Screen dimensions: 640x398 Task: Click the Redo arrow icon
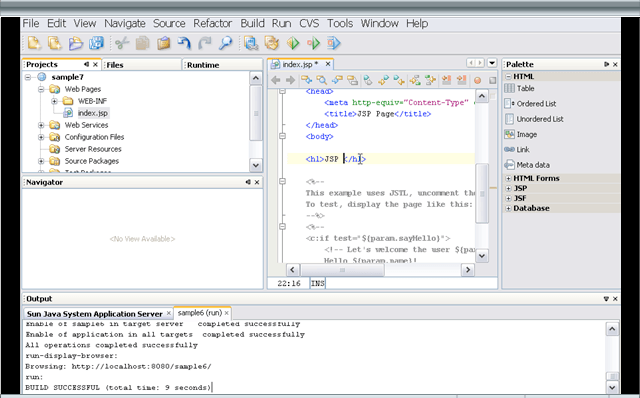[204, 43]
